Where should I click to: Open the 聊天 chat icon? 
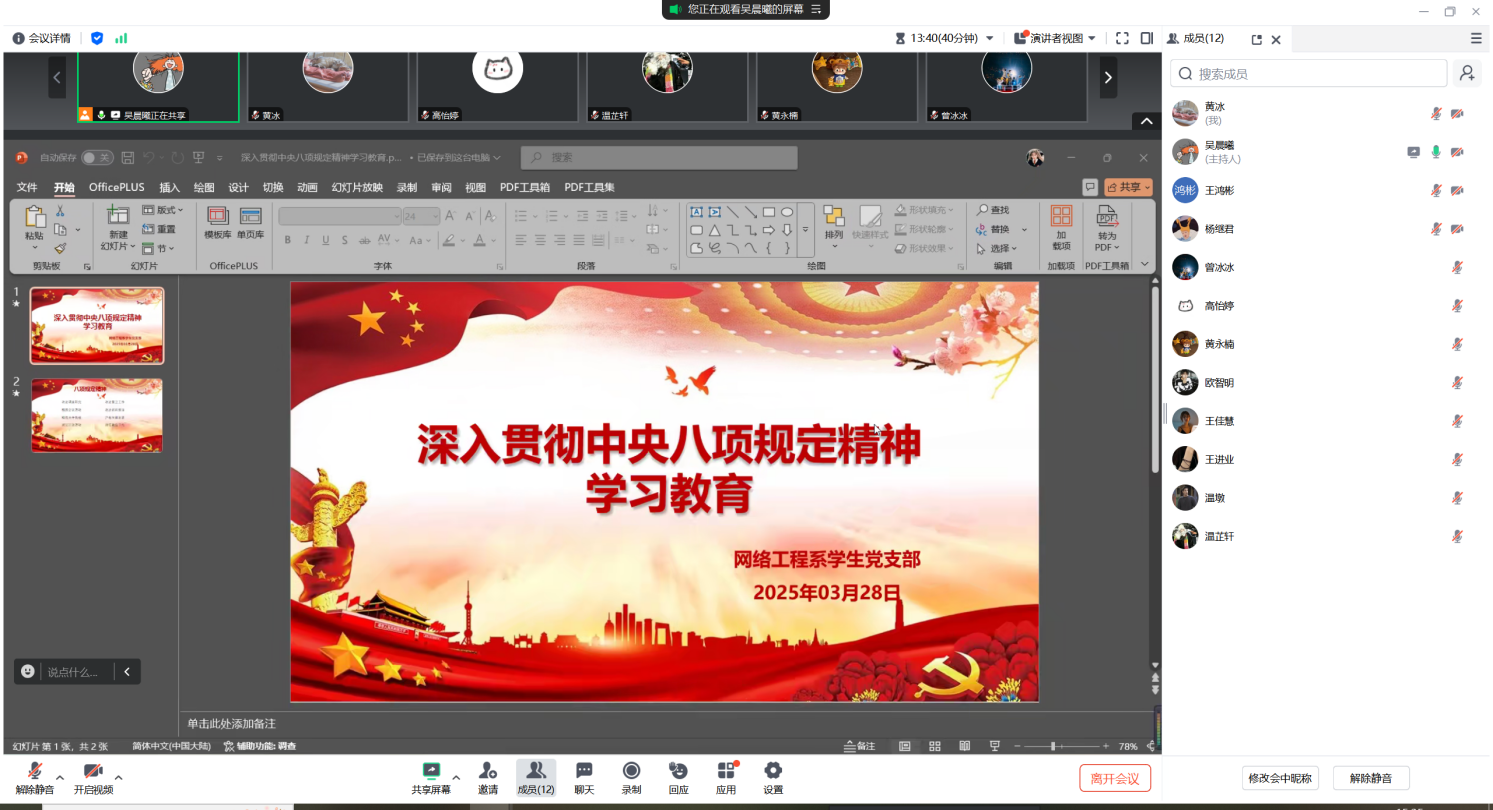tap(584, 771)
